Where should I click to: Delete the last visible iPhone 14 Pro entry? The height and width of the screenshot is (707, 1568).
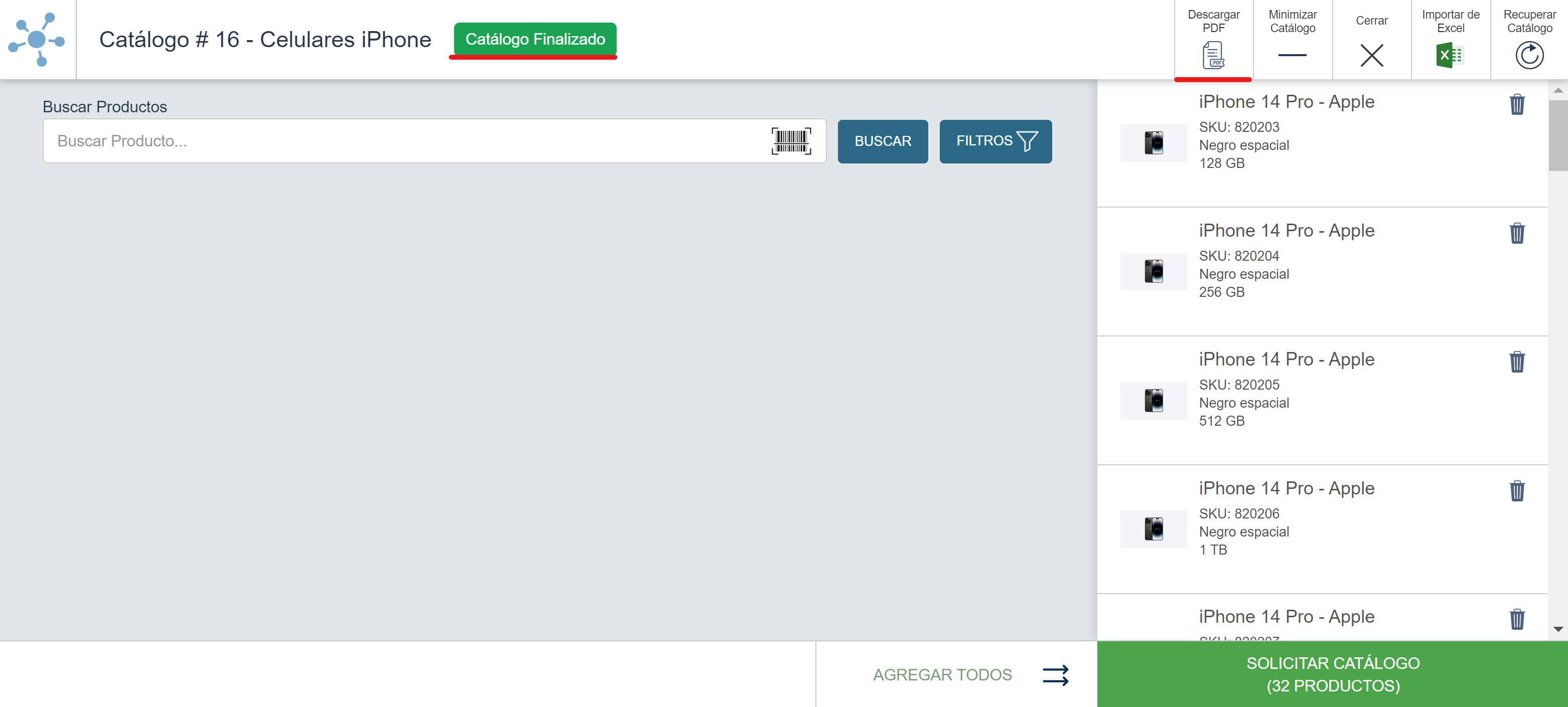(x=1517, y=619)
